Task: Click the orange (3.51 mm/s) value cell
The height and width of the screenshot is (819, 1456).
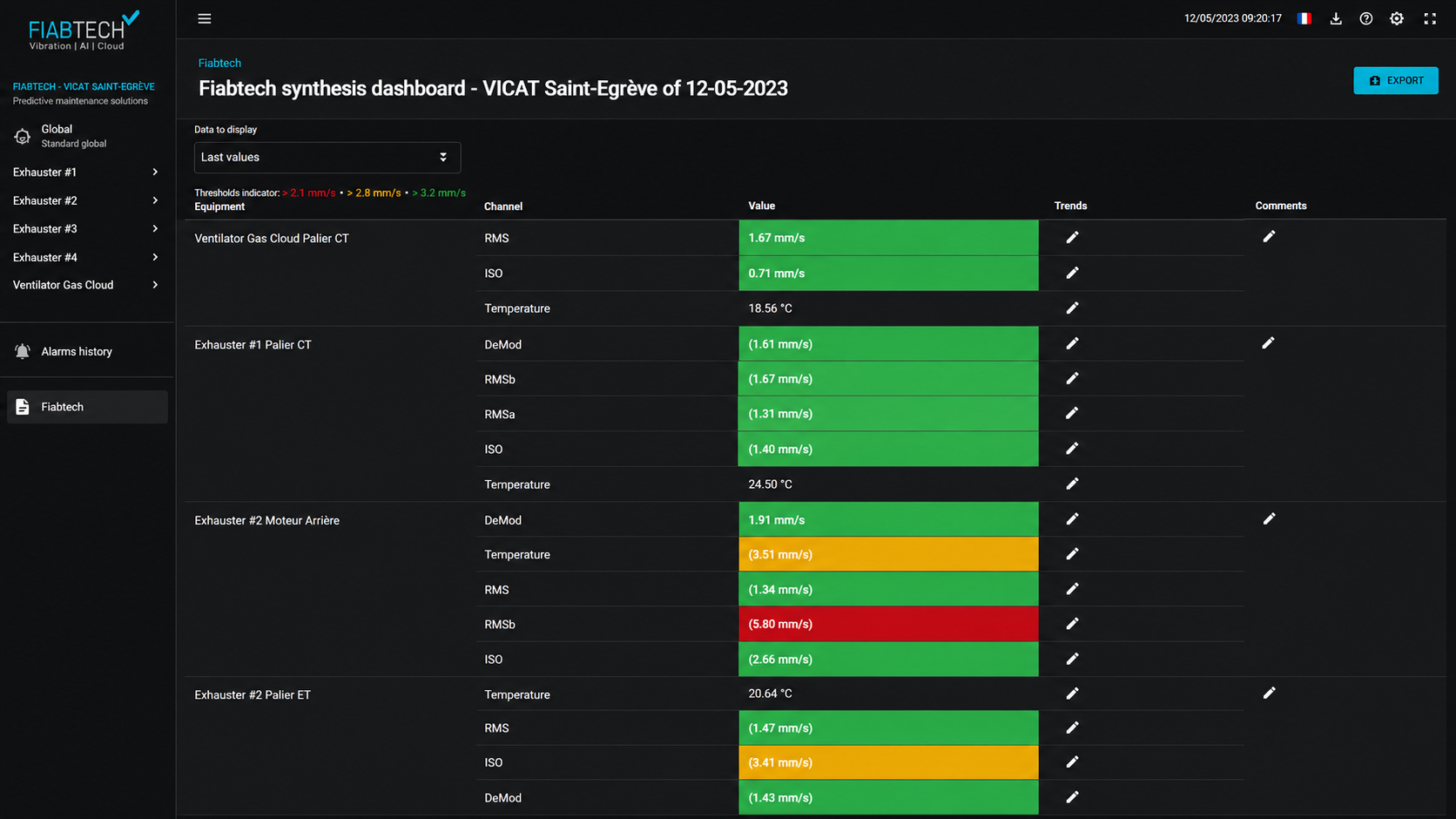Action: (888, 554)
